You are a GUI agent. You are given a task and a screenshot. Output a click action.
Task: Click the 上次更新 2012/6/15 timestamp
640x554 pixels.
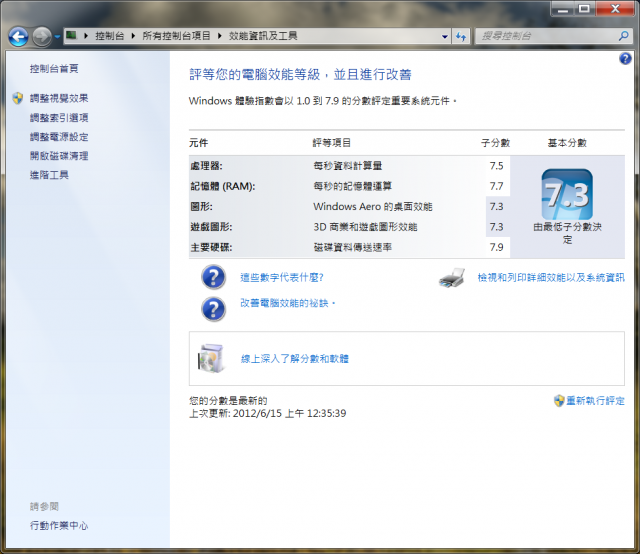(x=268, y=413)
